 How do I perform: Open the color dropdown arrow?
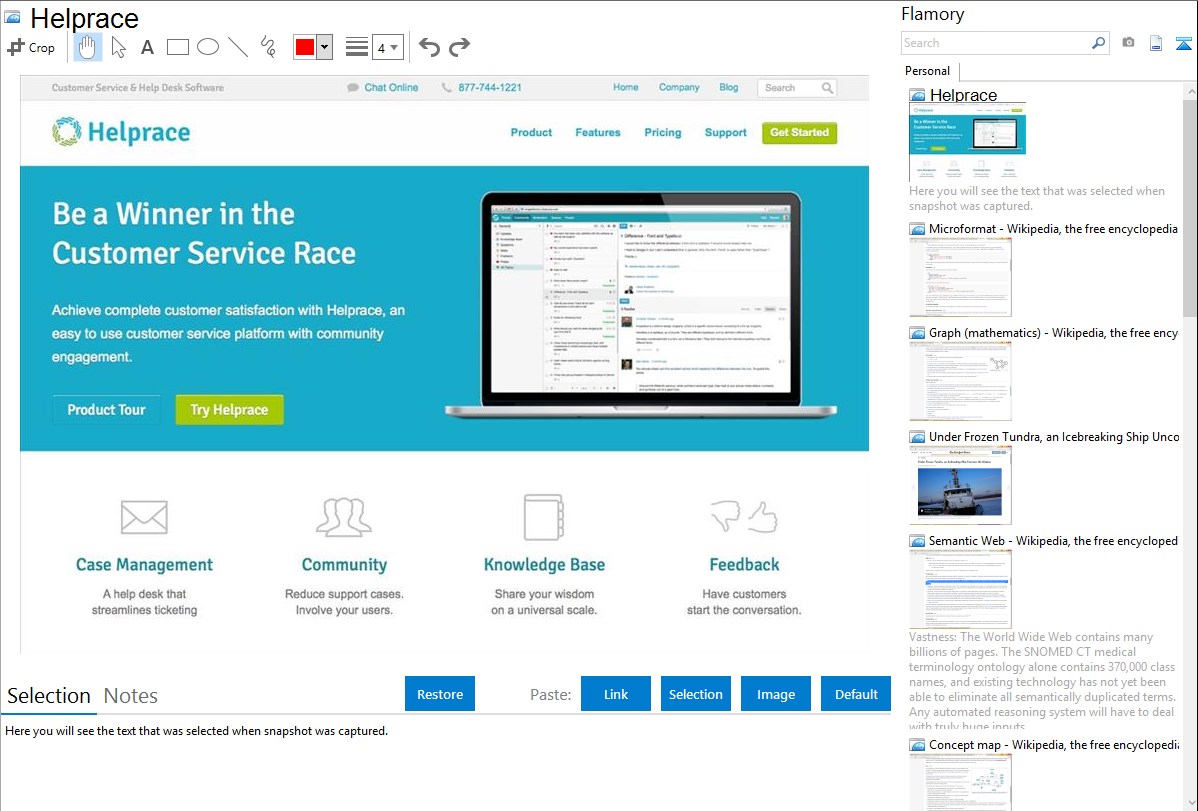(x=325, y=47)
